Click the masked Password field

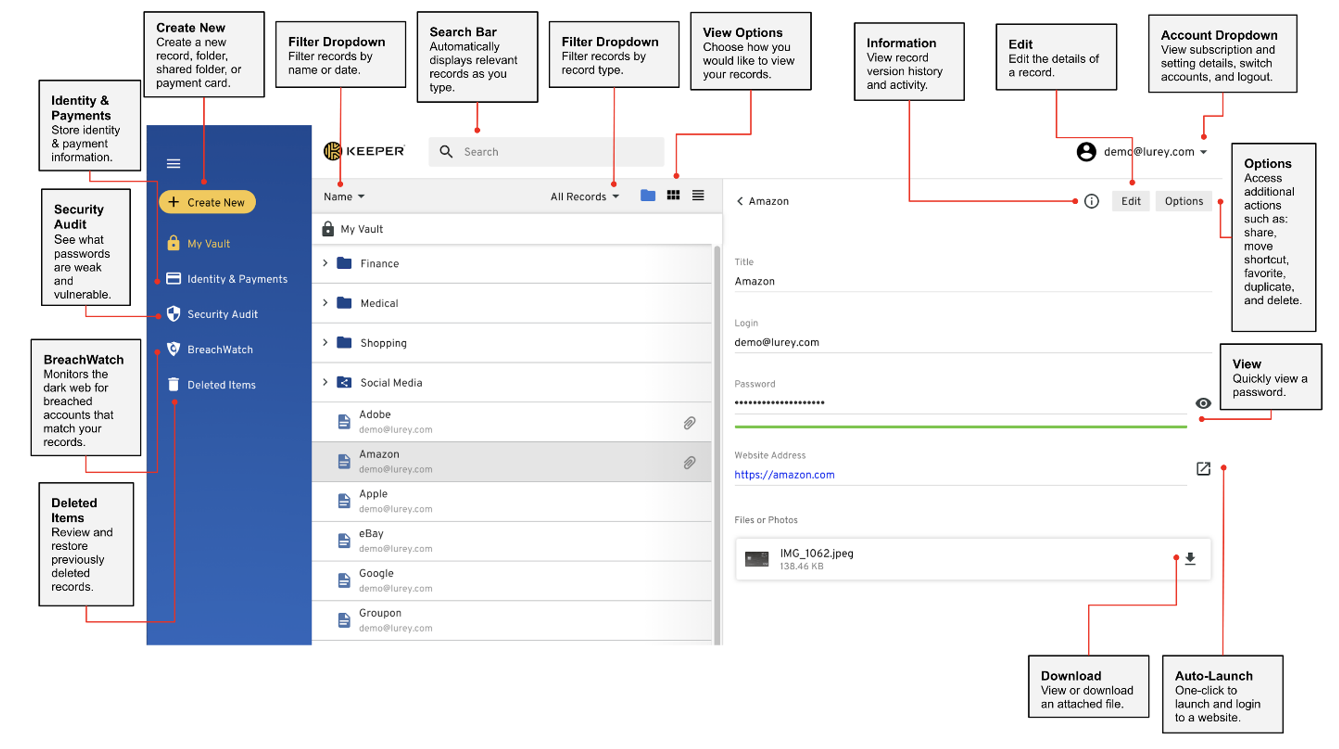960,403
